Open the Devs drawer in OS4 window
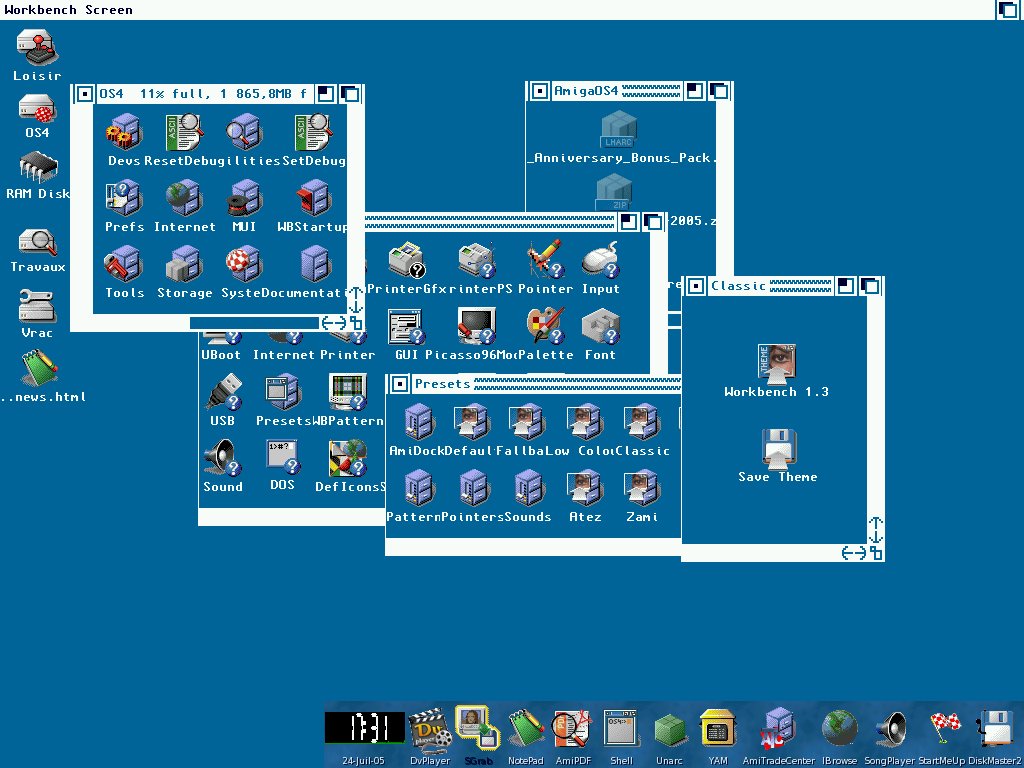The height and width of the screenshot is (768, 1024). pyautogui.click(x=124, y=132)
